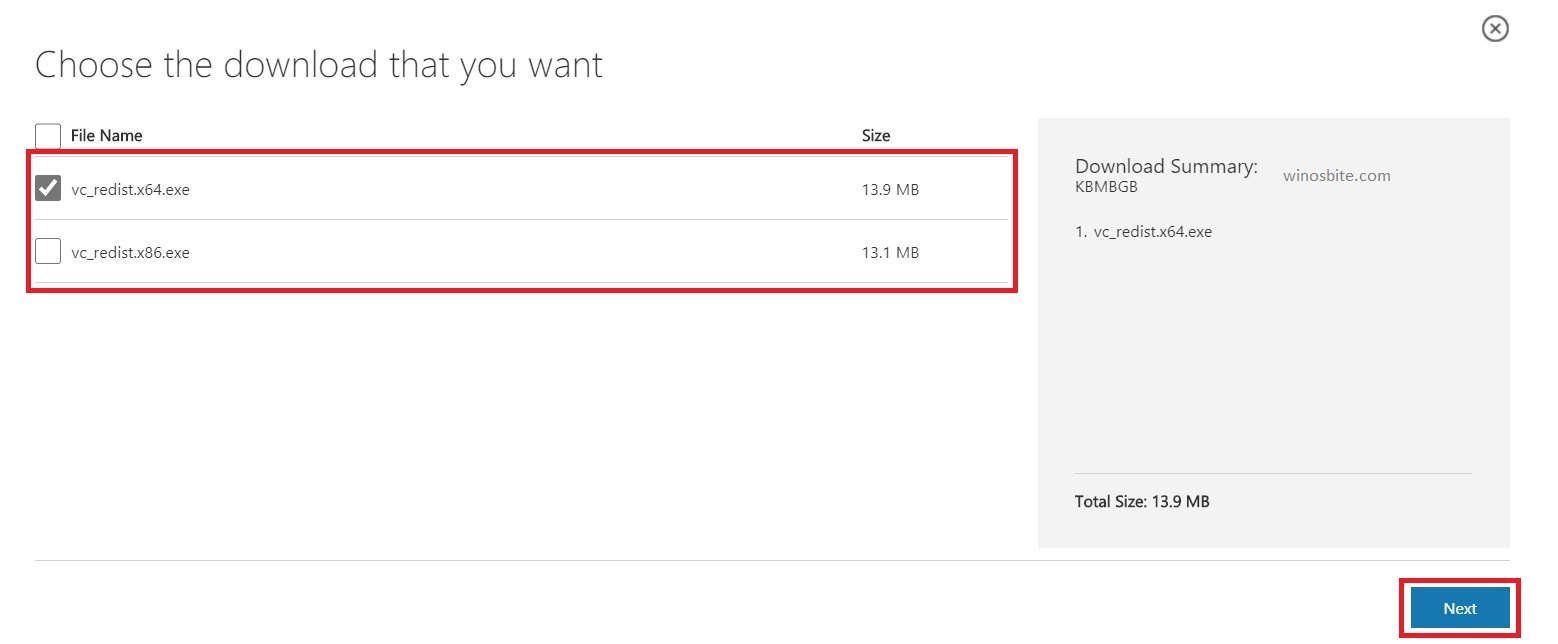
Task: Select the vc_redist.x64.exe file name in list
Action: click(x=130, y=189)
